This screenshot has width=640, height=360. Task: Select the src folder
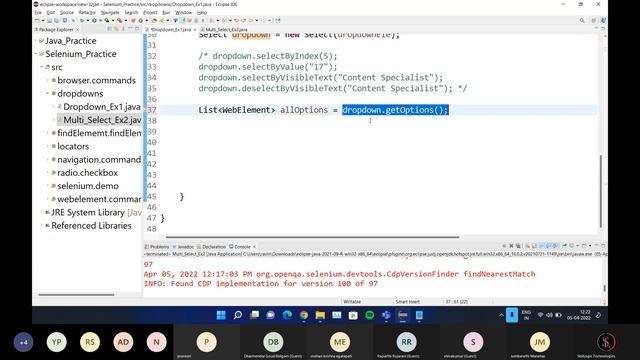coord(57,67)
